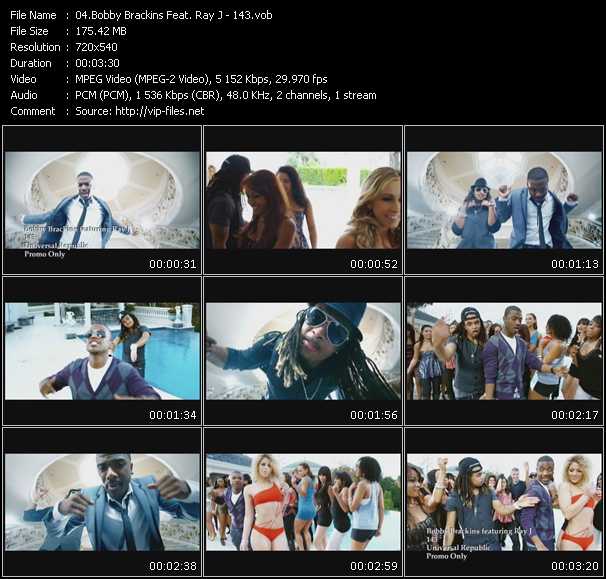
Task: Pick the frame timestamped 00:02:38
Action: [102, 502]
